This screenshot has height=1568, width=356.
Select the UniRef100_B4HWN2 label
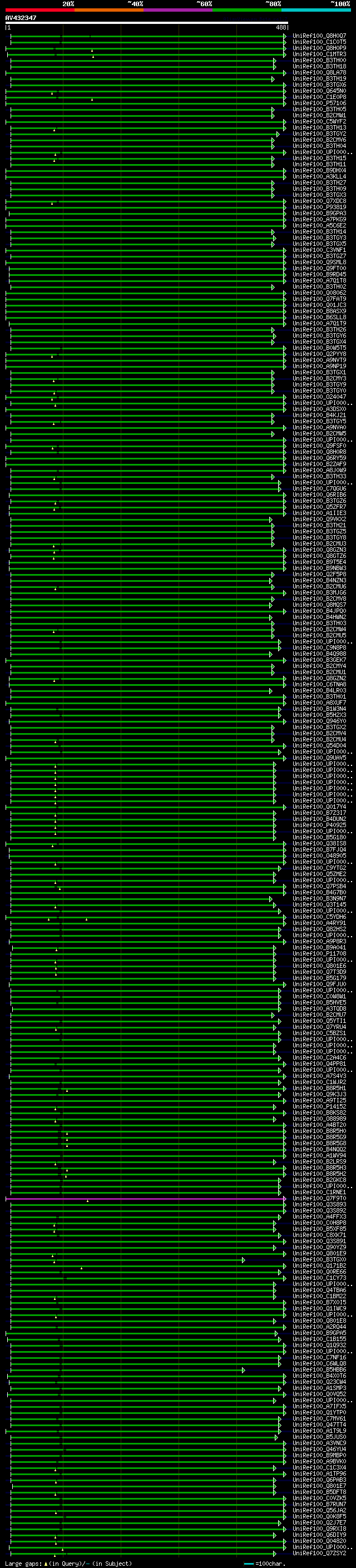(x=319, y=617)
